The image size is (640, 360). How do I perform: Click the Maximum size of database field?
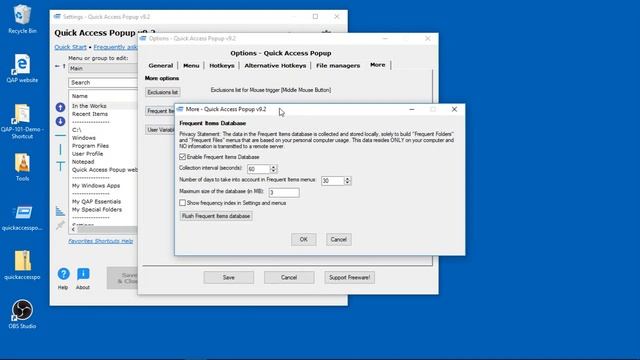tap(284, 192)
